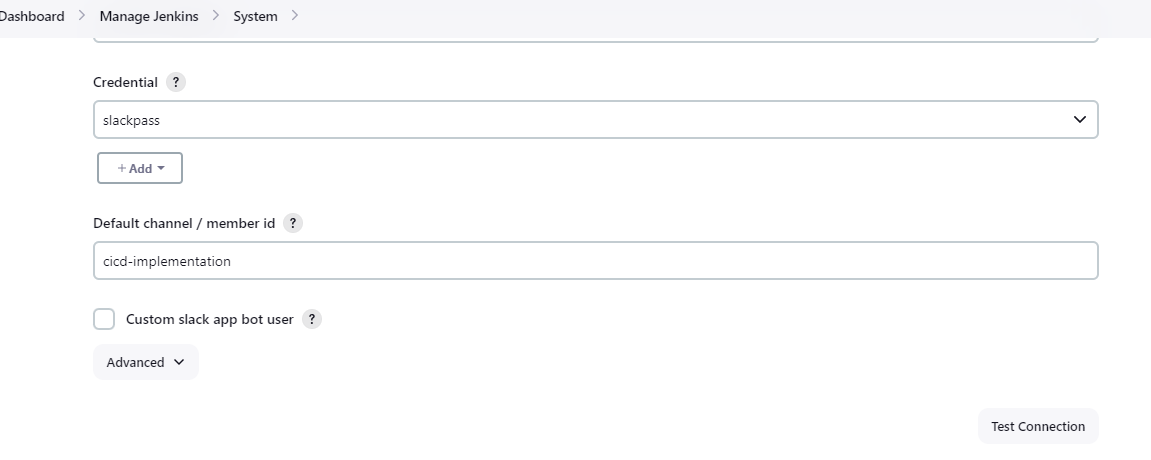1151x460 pixels.
Task: Click the 'Credential' field label
Action: click(125, 83)
